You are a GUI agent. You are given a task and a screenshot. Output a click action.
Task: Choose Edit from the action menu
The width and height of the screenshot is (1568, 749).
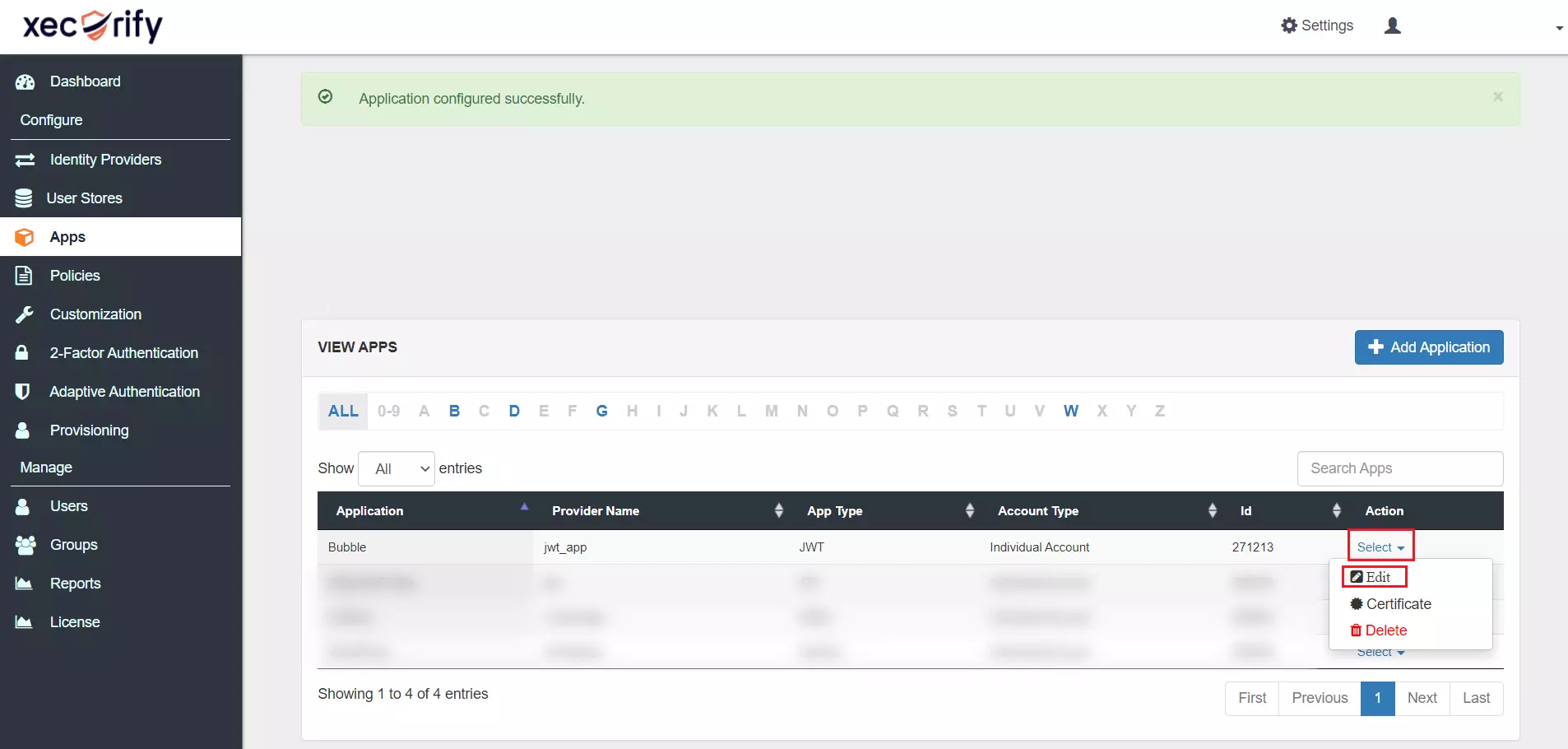point(1371,577)
